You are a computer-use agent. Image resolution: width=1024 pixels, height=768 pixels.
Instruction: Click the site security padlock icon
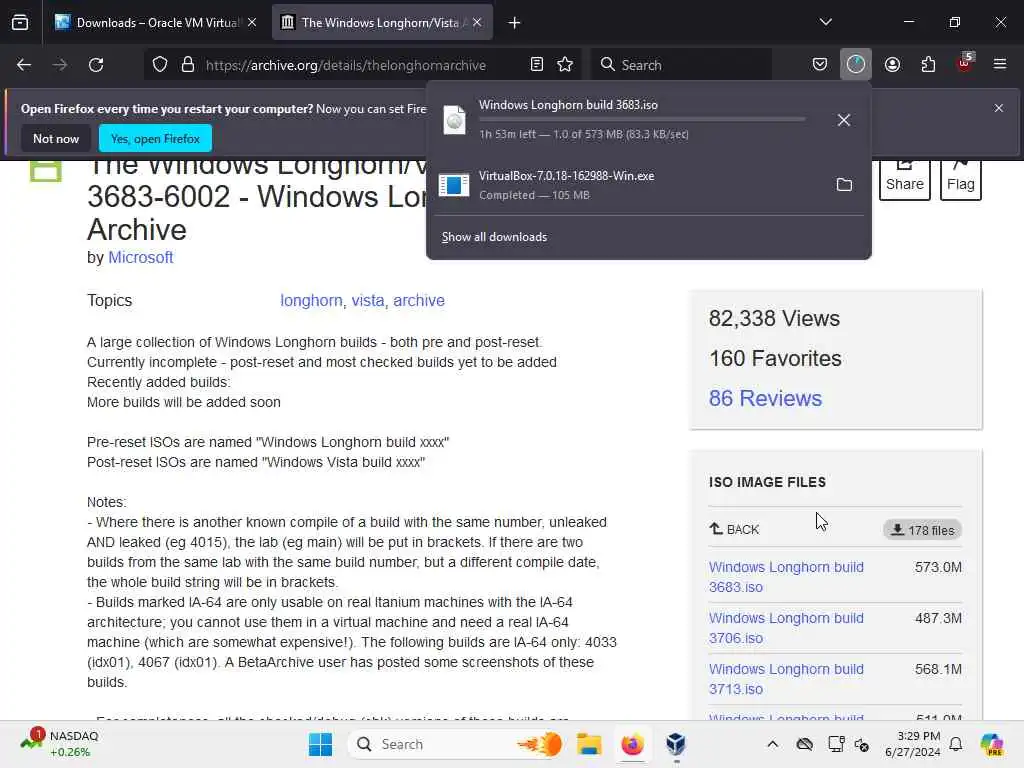188,65
